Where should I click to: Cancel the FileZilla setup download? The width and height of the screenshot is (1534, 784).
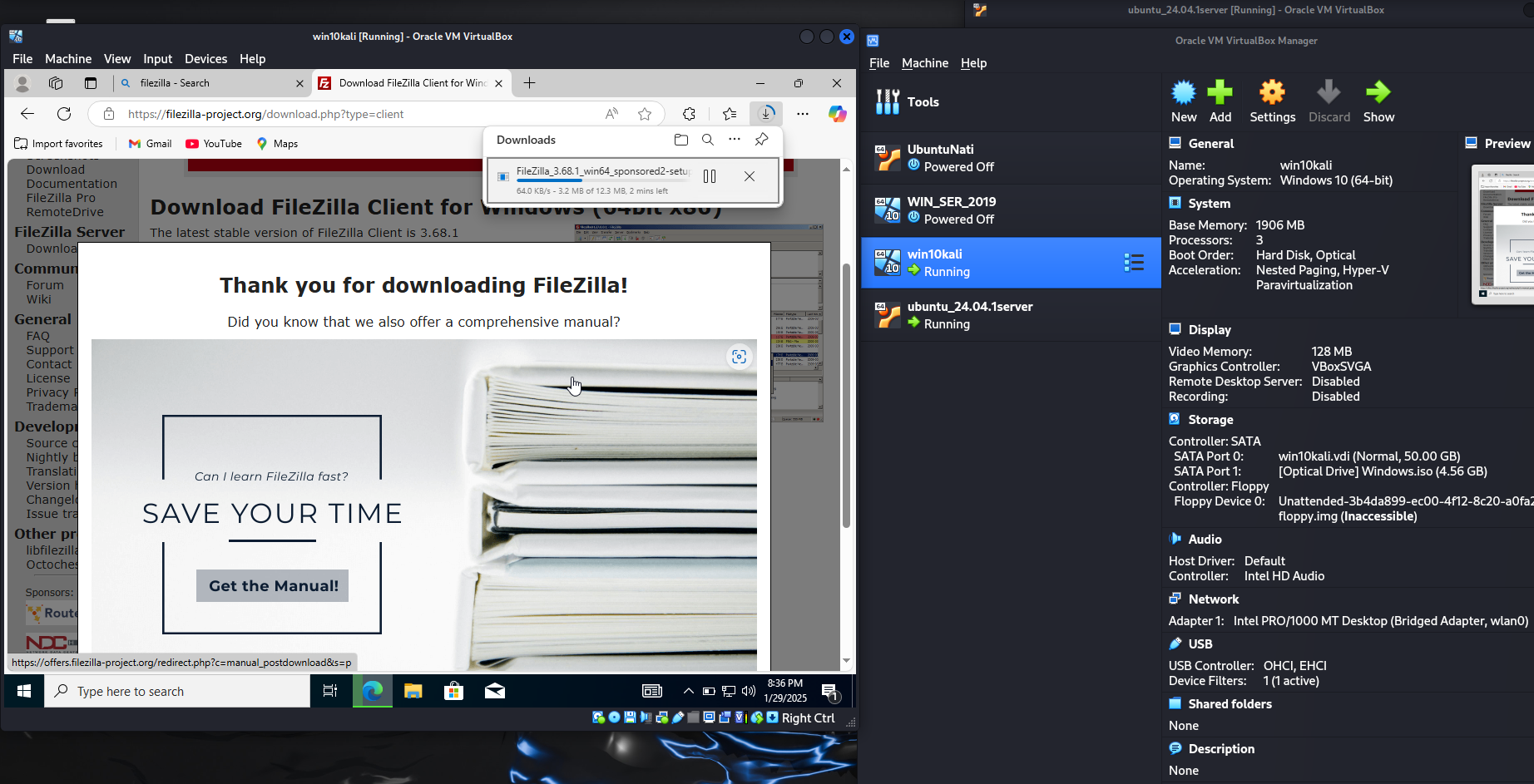tap(750, 176)
